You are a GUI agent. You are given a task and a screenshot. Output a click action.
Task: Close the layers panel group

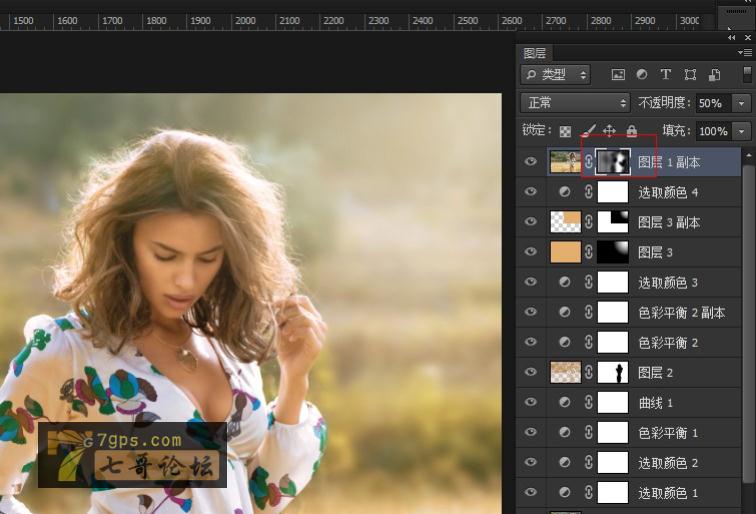tap(748, 38)
